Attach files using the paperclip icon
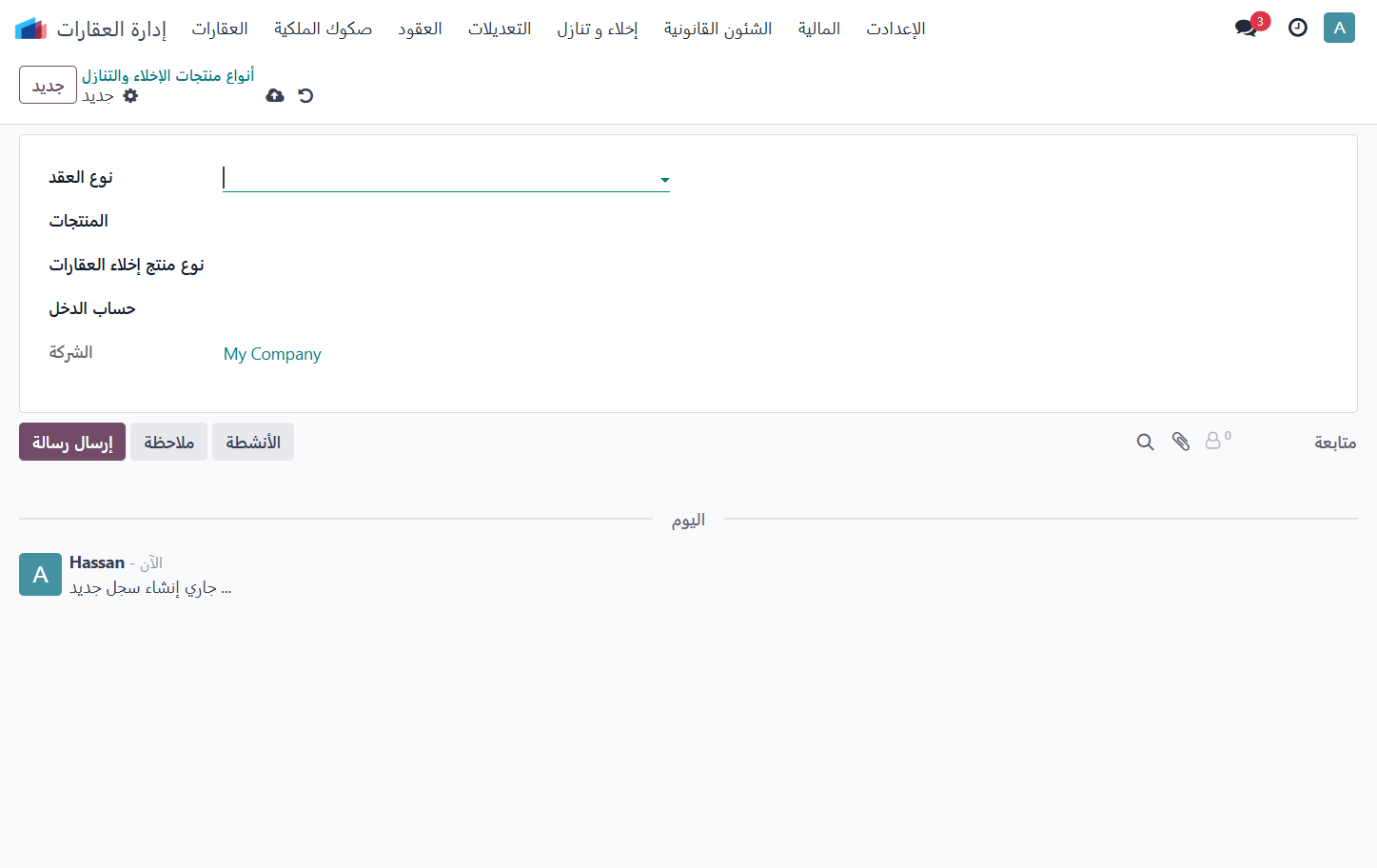This screenshot has height=868, width=1377. (1181, 442)
